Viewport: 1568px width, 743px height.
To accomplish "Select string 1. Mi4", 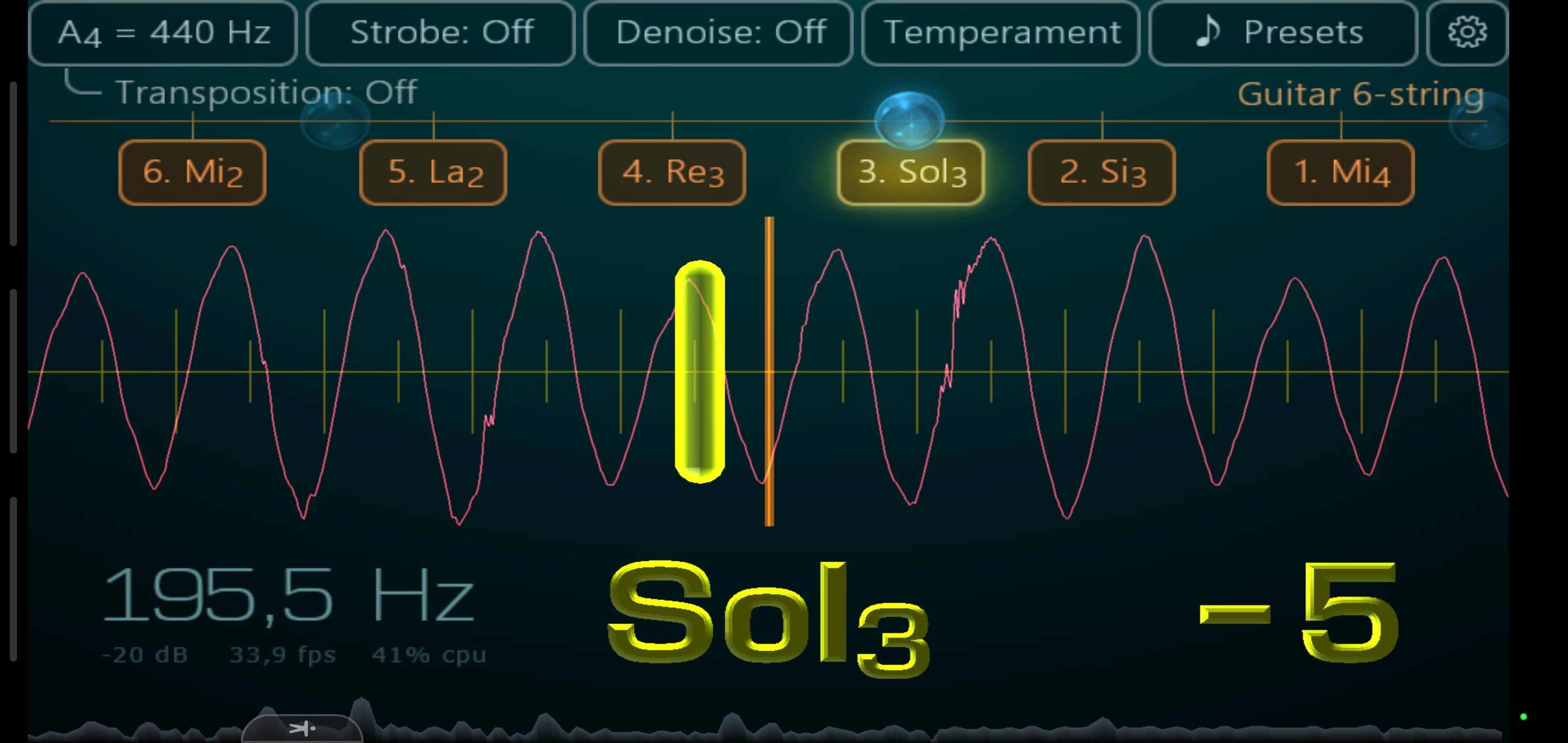I will click(x=1341, y=172).
